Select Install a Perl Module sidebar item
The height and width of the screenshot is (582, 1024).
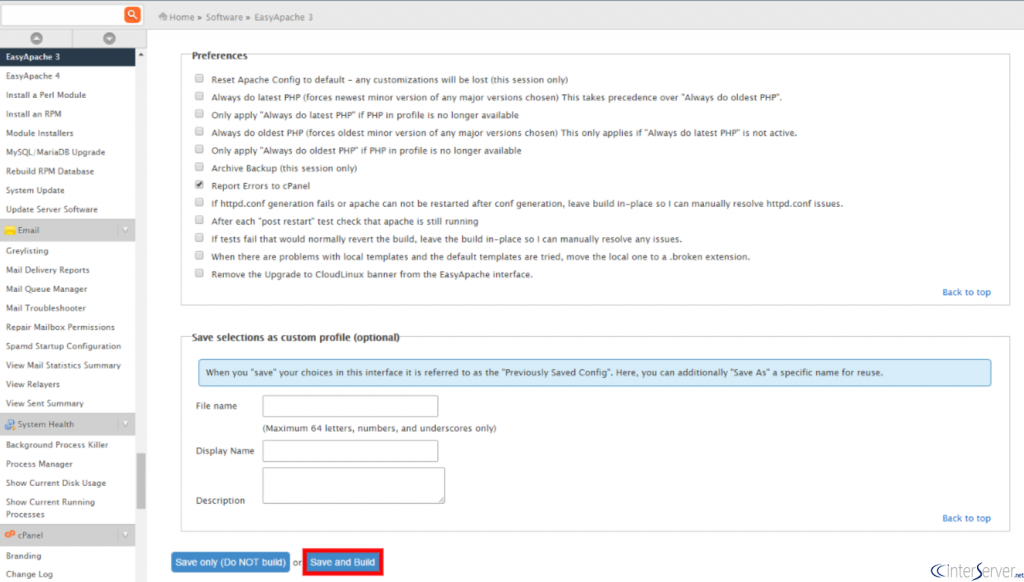coord(46,95)
